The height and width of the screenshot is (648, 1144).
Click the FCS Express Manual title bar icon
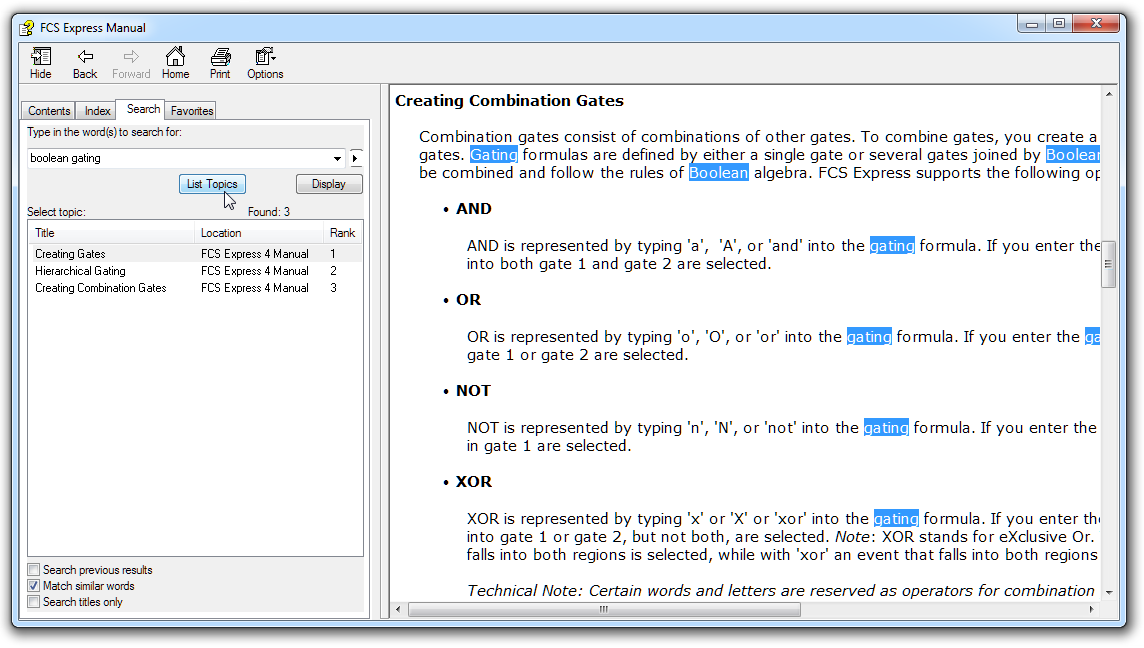click(27, 27)
